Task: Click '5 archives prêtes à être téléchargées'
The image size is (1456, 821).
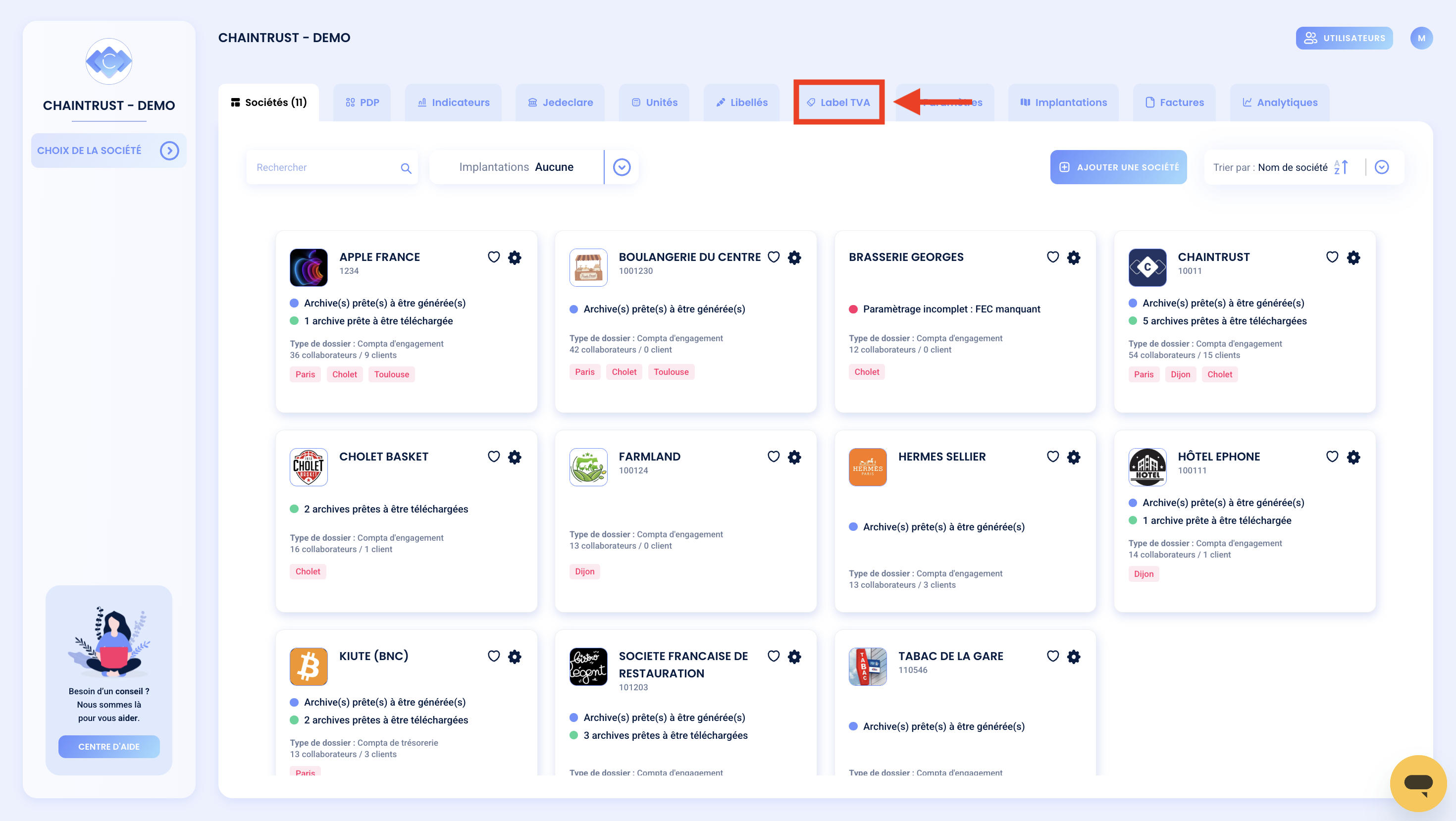Action: (1224, 321)
